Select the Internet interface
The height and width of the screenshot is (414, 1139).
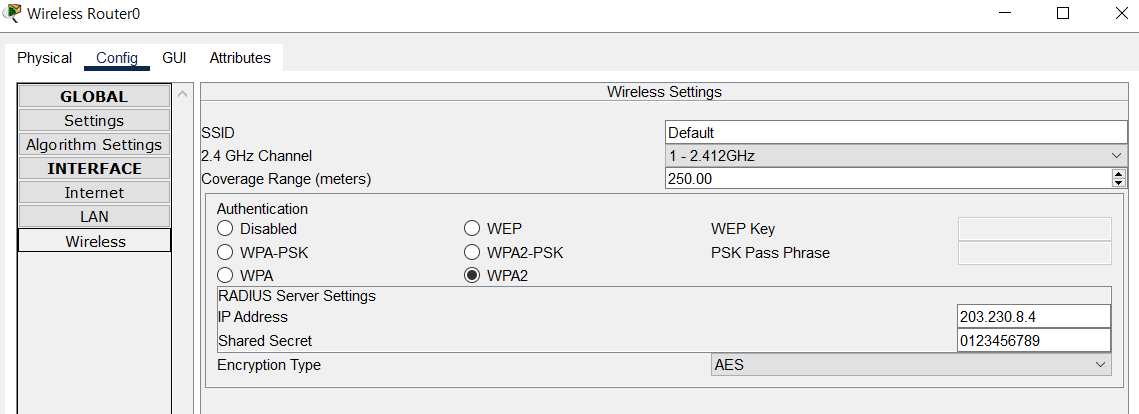click(94, 193)
